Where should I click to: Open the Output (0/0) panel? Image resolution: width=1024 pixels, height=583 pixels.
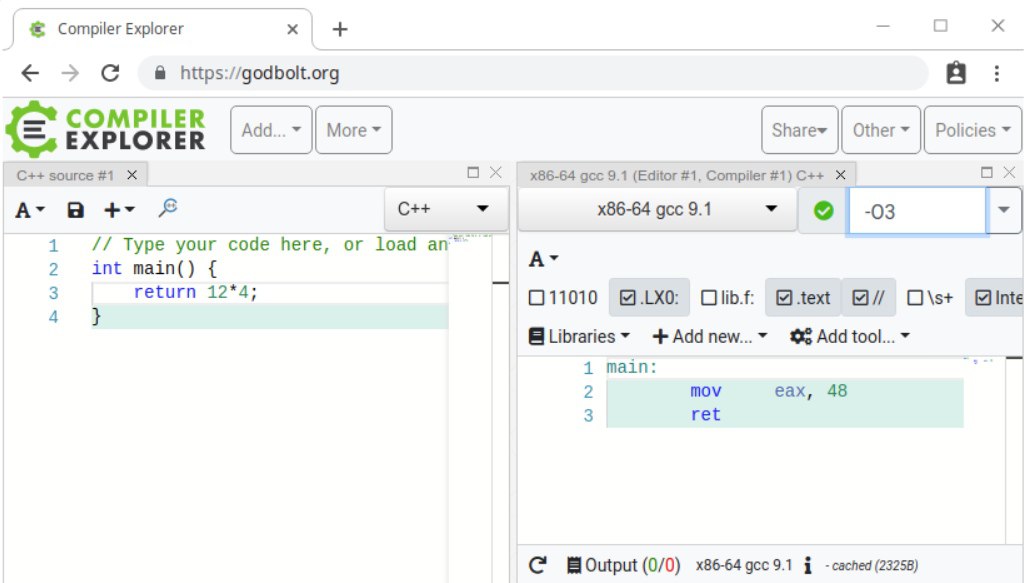coord(623,565)
